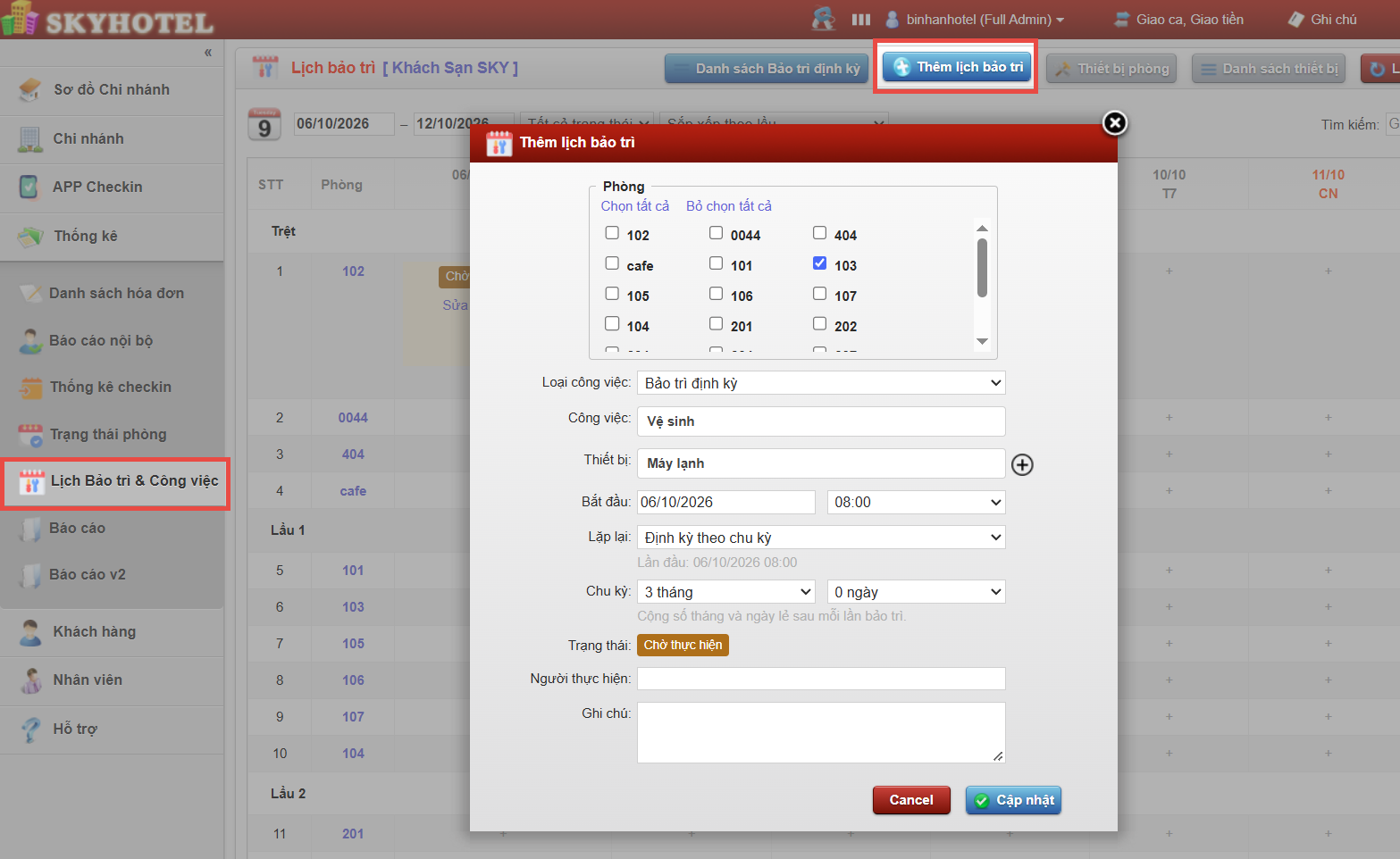Click Giao ca, Giao tiền header item

(x=1179, y=19)
